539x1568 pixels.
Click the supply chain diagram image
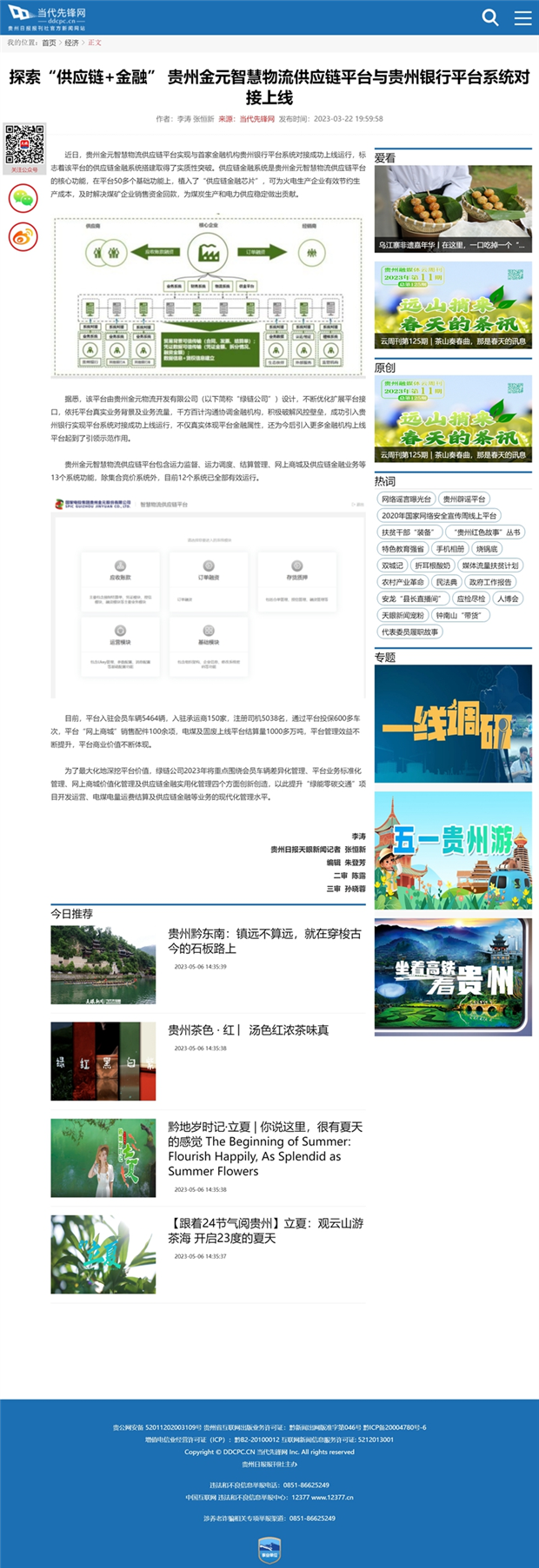[208, 296]
